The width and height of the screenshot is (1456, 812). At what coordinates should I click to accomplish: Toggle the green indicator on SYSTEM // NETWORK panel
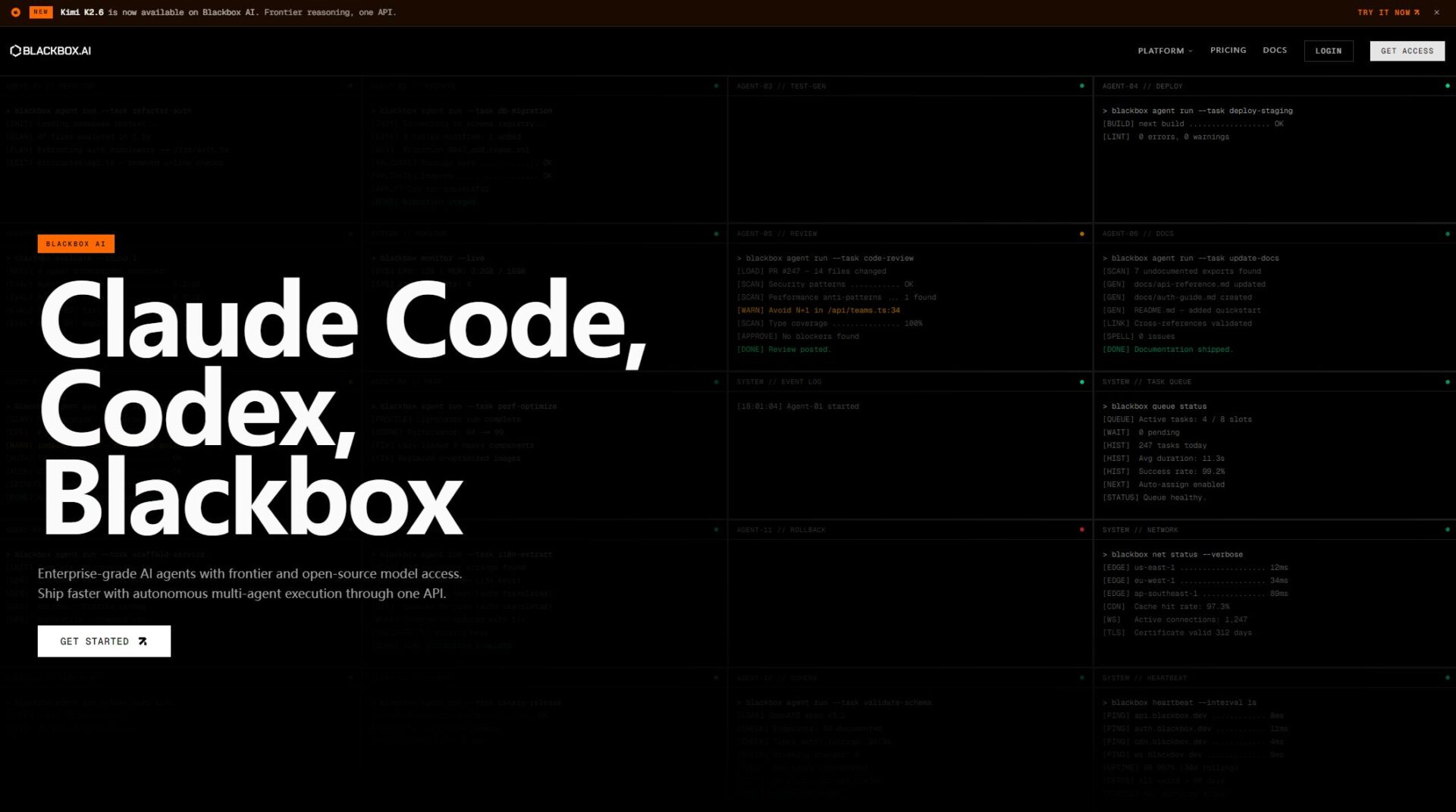tap(1446, 530)
